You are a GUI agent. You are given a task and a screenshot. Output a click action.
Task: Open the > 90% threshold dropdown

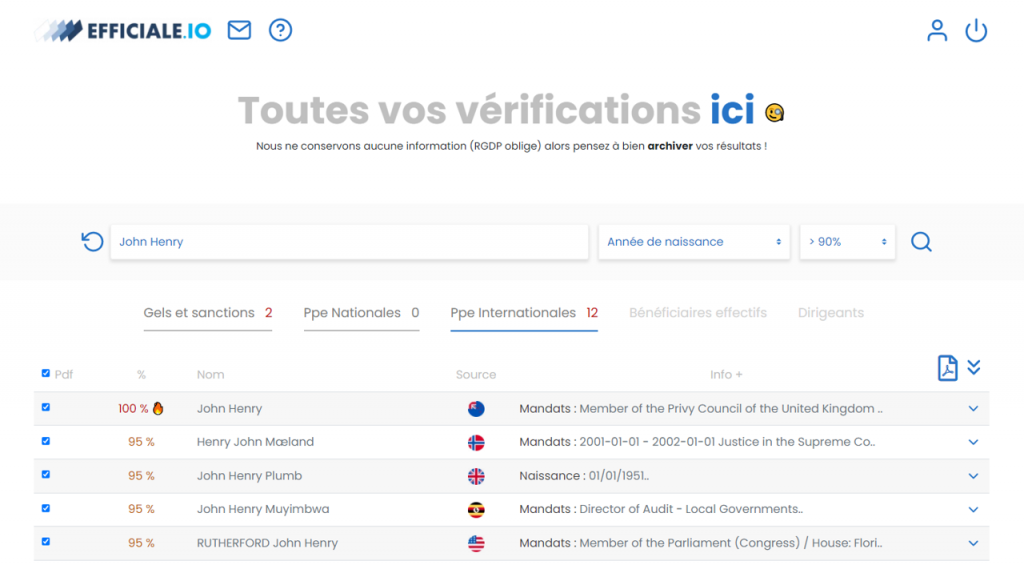847,242
